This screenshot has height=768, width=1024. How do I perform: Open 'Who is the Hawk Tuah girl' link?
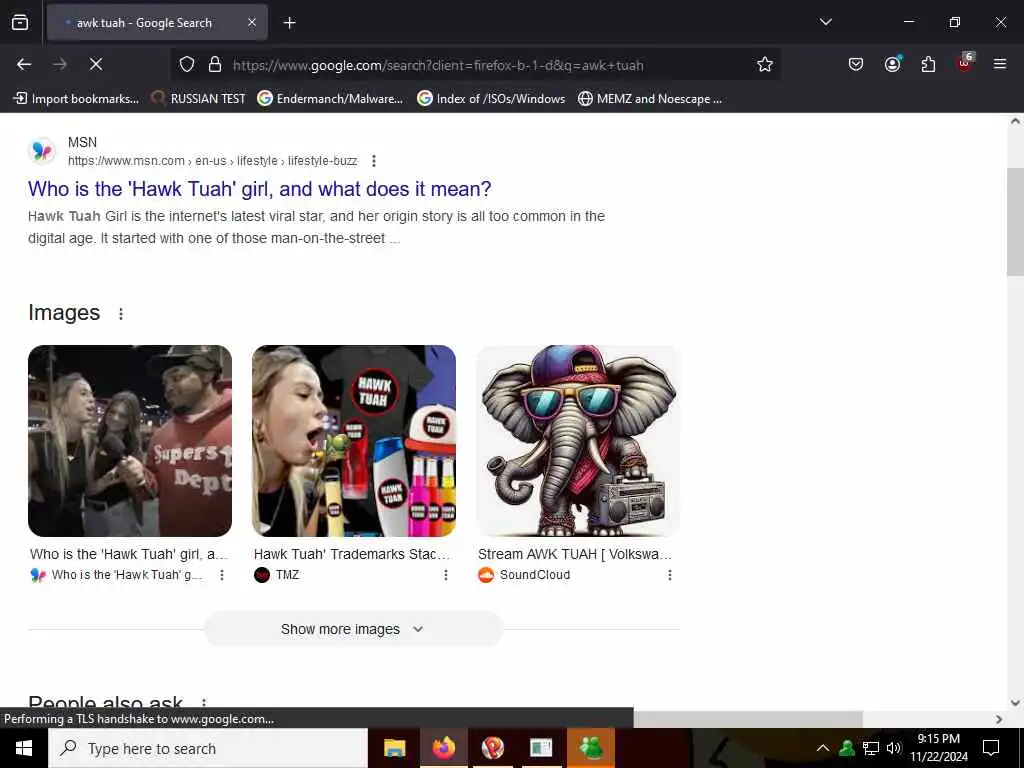[259, 189]
